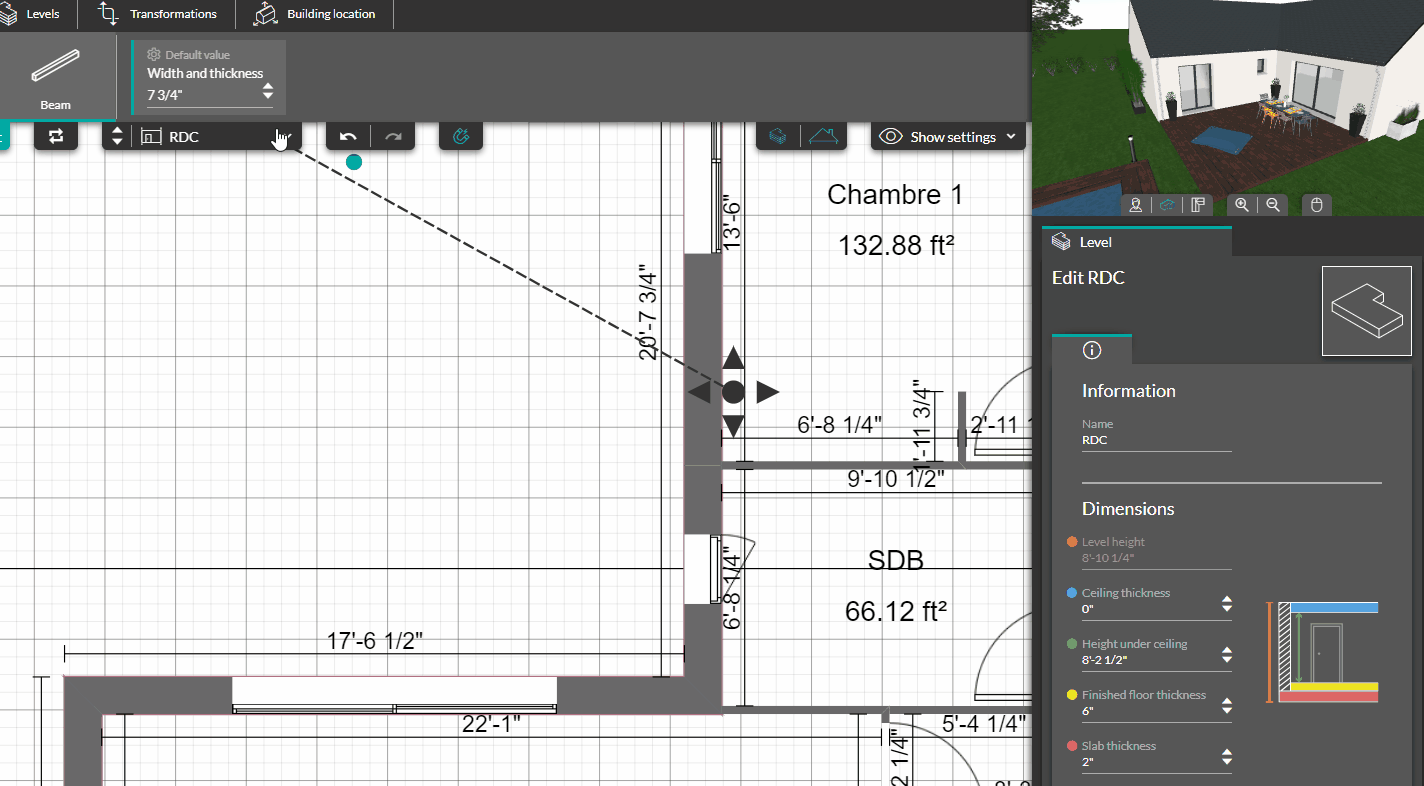Open the Transformations menu
Image resolution: width=1424 pixels, height=786 pixels.
point(157,14)
